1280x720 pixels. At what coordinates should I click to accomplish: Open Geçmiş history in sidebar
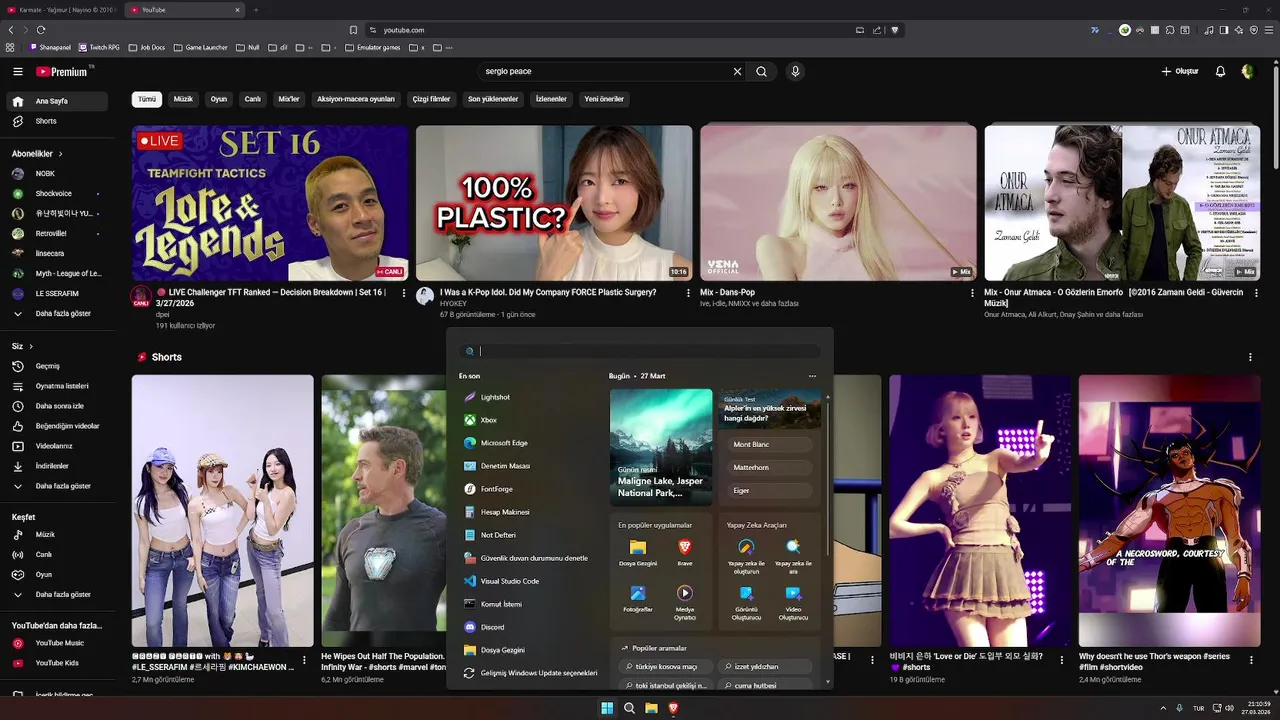coord(58,366)
